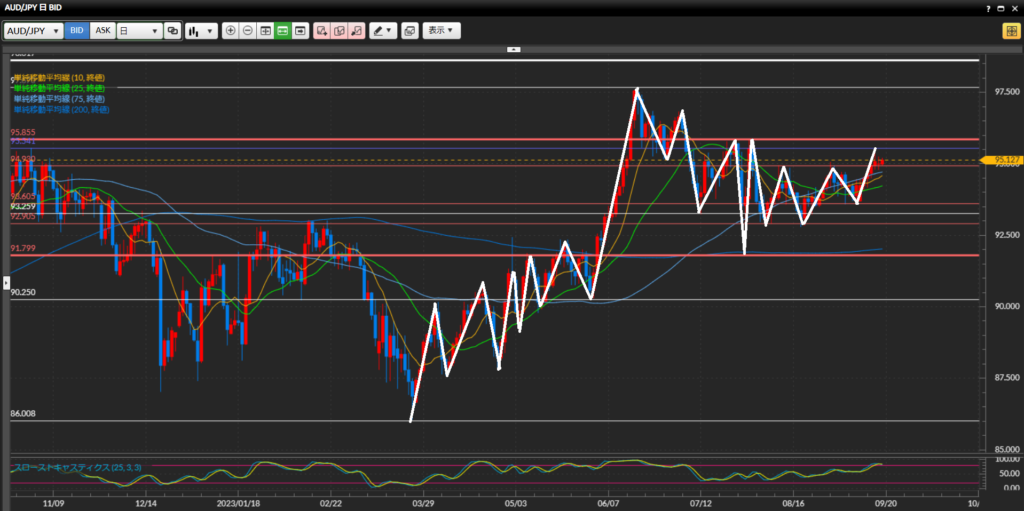Click the chart link icon beside timeframe
Screen dimensions: 1024x511
173,31
